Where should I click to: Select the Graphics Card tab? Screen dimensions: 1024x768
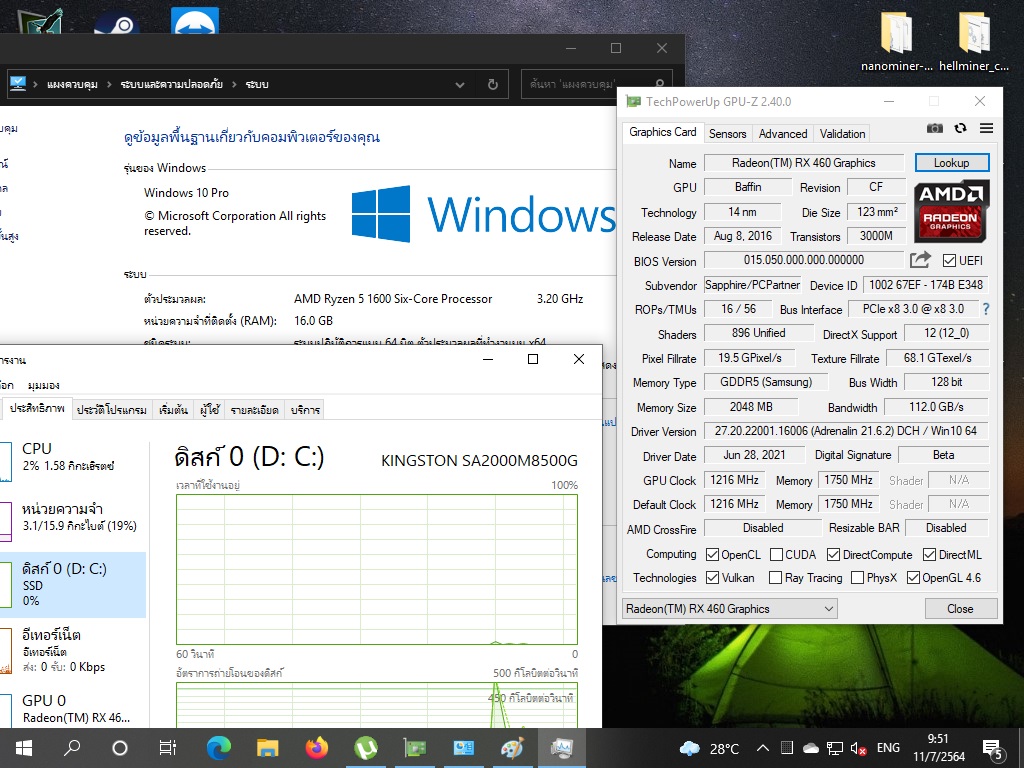click(x=662, y=132)
